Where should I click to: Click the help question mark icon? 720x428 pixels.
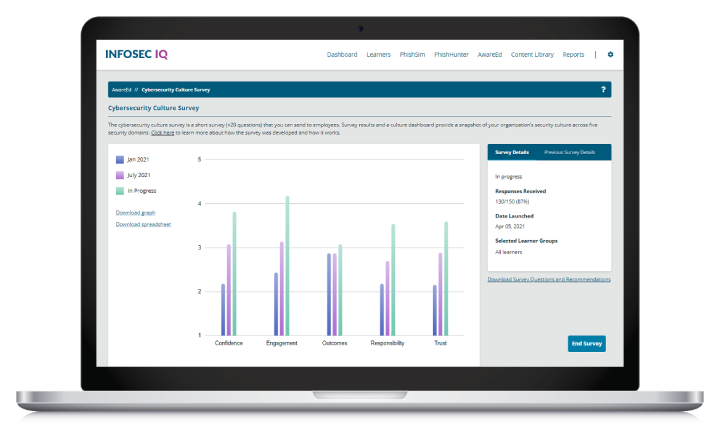pyautogui.click(x=602, y=89)
